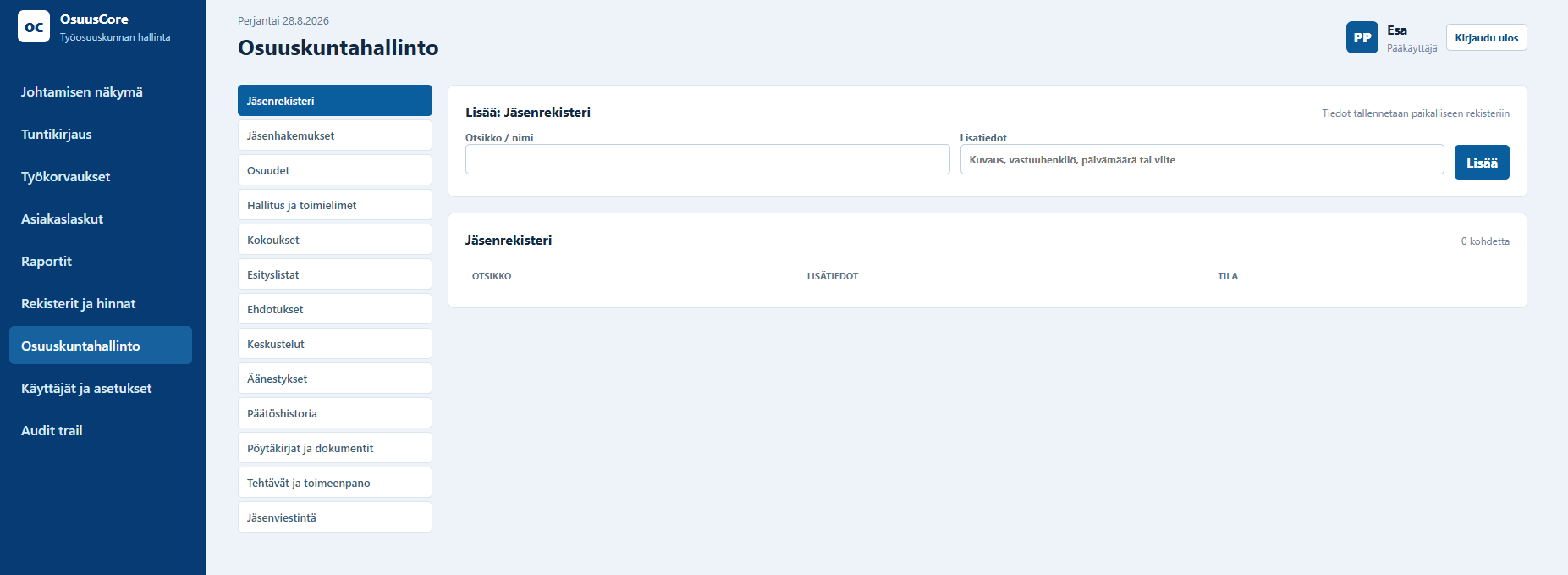Screen dimensions: 1568x575
Task: Go to Tuntikirjaus section
Action: click(101, 134)
